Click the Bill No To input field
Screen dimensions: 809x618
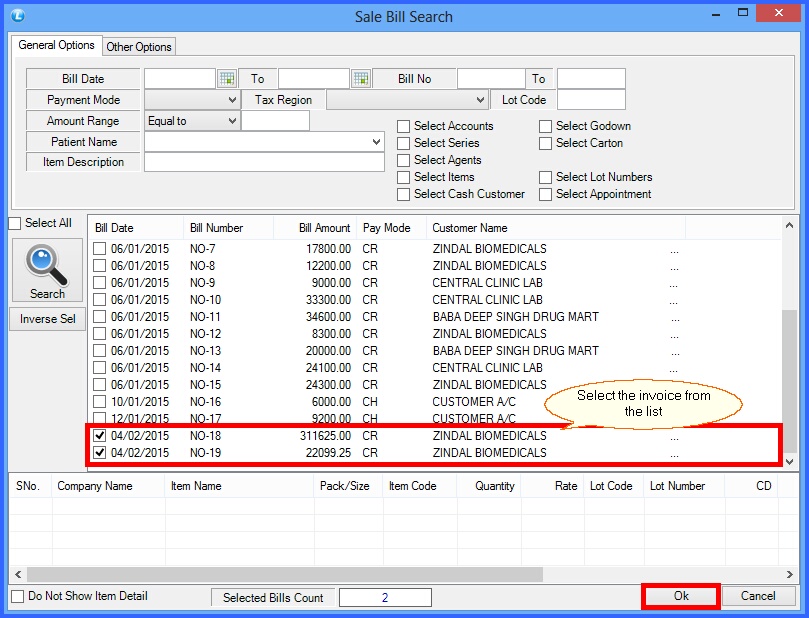591,79
